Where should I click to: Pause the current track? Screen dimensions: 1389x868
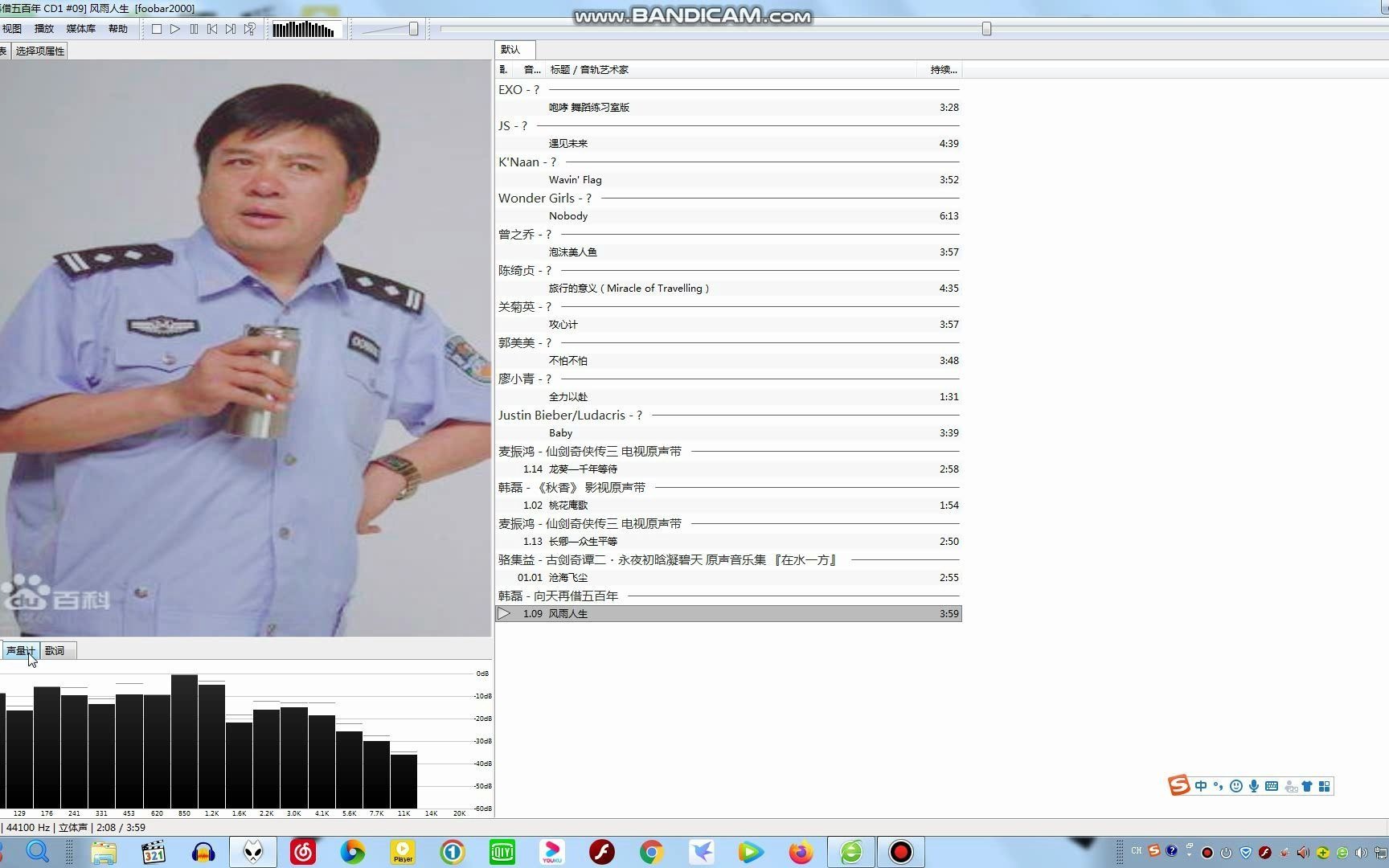pyautogui.click(x=194, y=29)
